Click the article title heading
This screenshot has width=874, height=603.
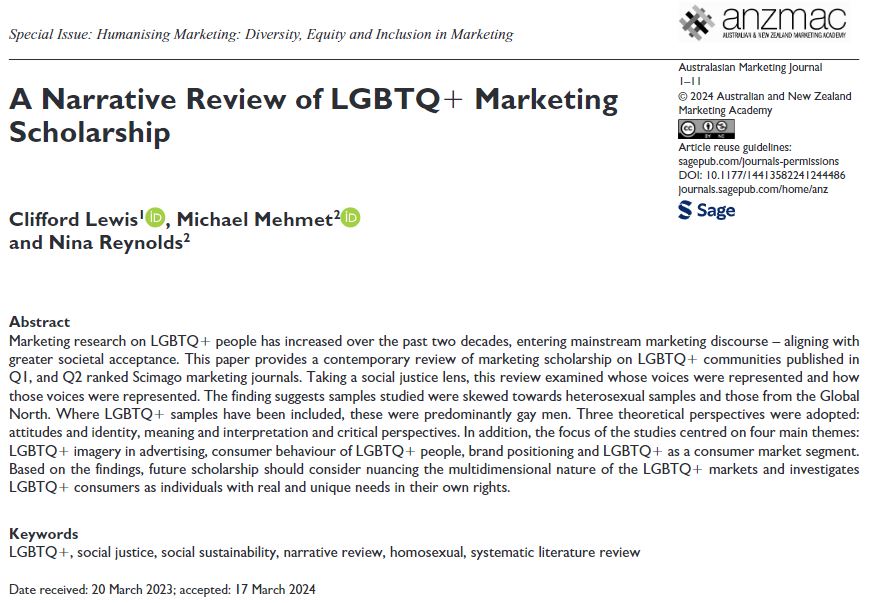pos(313,115)
